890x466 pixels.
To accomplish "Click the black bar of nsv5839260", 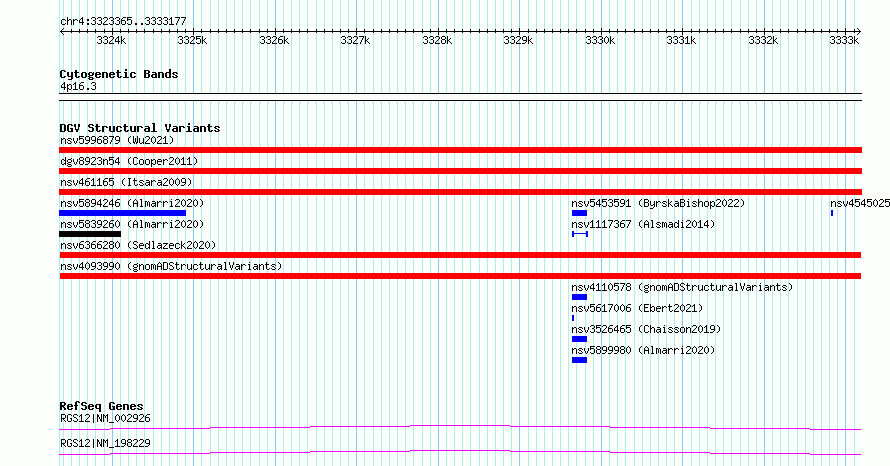I will click(x=90, y=234).
